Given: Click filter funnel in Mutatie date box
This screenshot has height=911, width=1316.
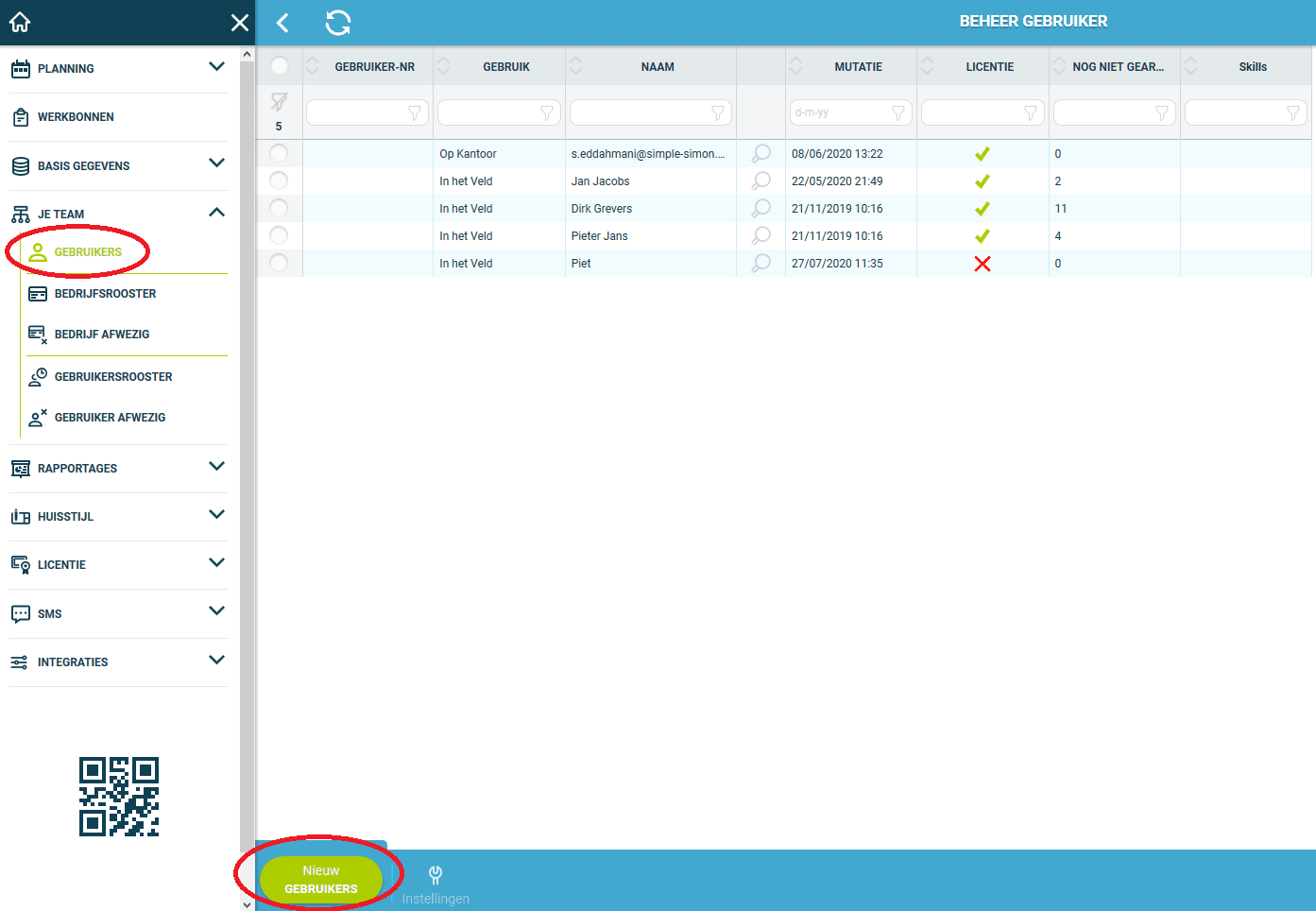Looking at the screenshot, I should tap(898, 112).
